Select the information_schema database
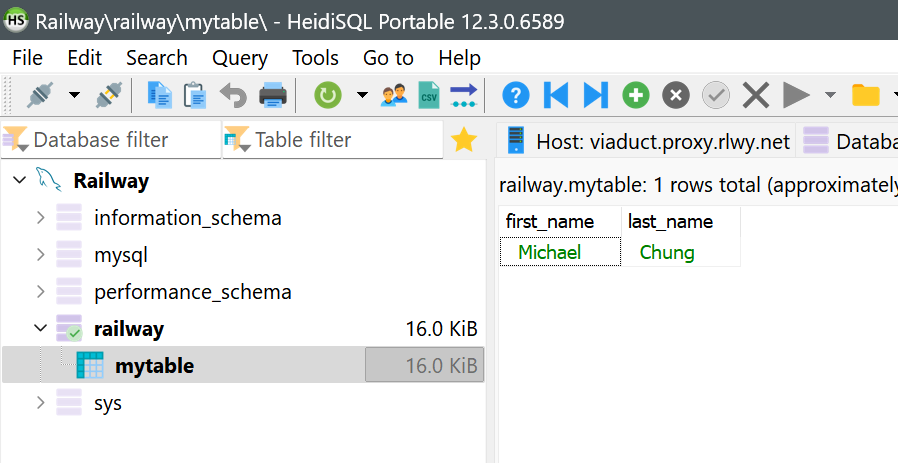Image resolution: width=898 pixels, height=463 pixels. click(188, 218)
